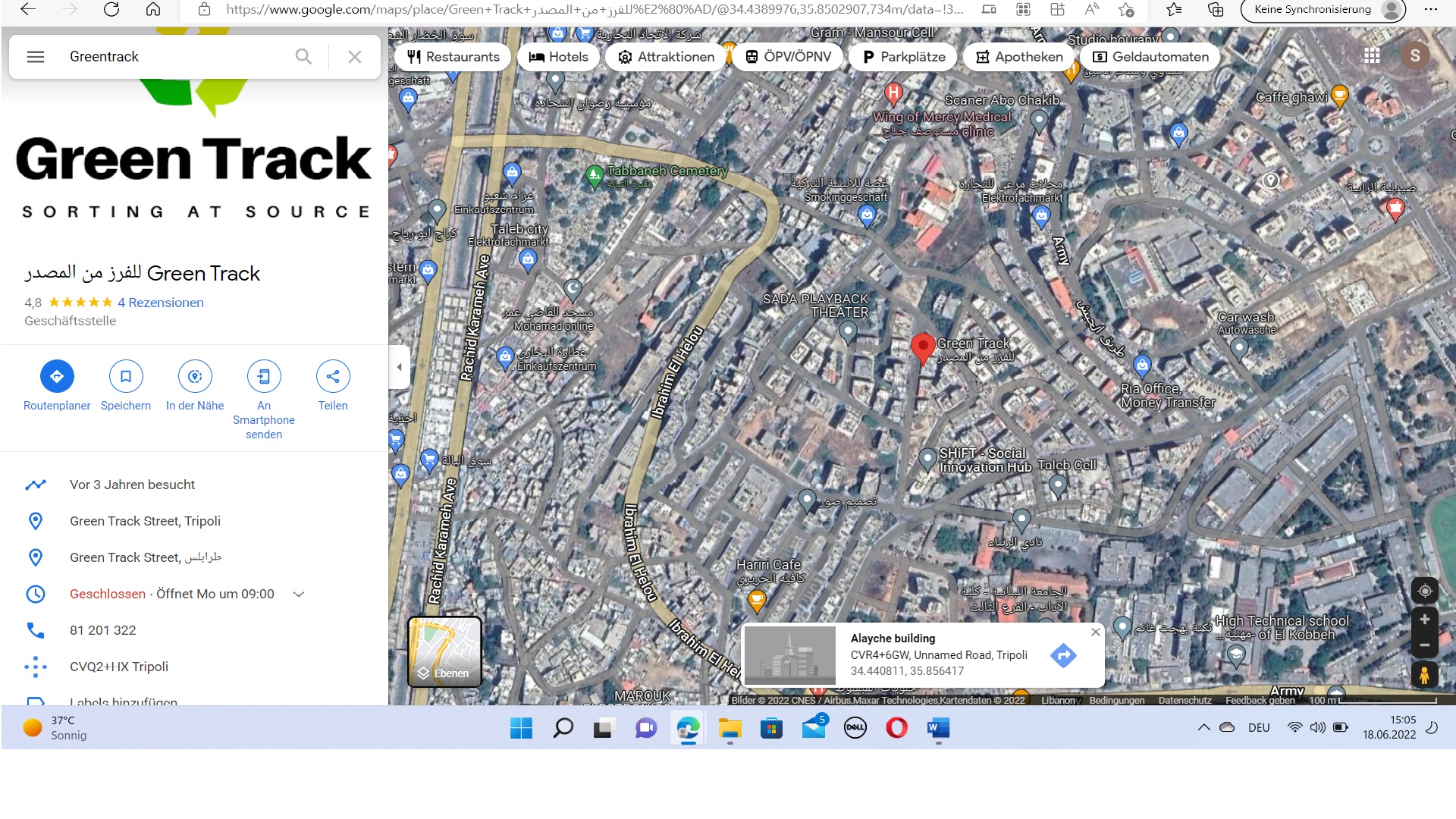Click address Green Track Street, Tripoli
This screenshot has width=1456, height=819.
point(145,521)
